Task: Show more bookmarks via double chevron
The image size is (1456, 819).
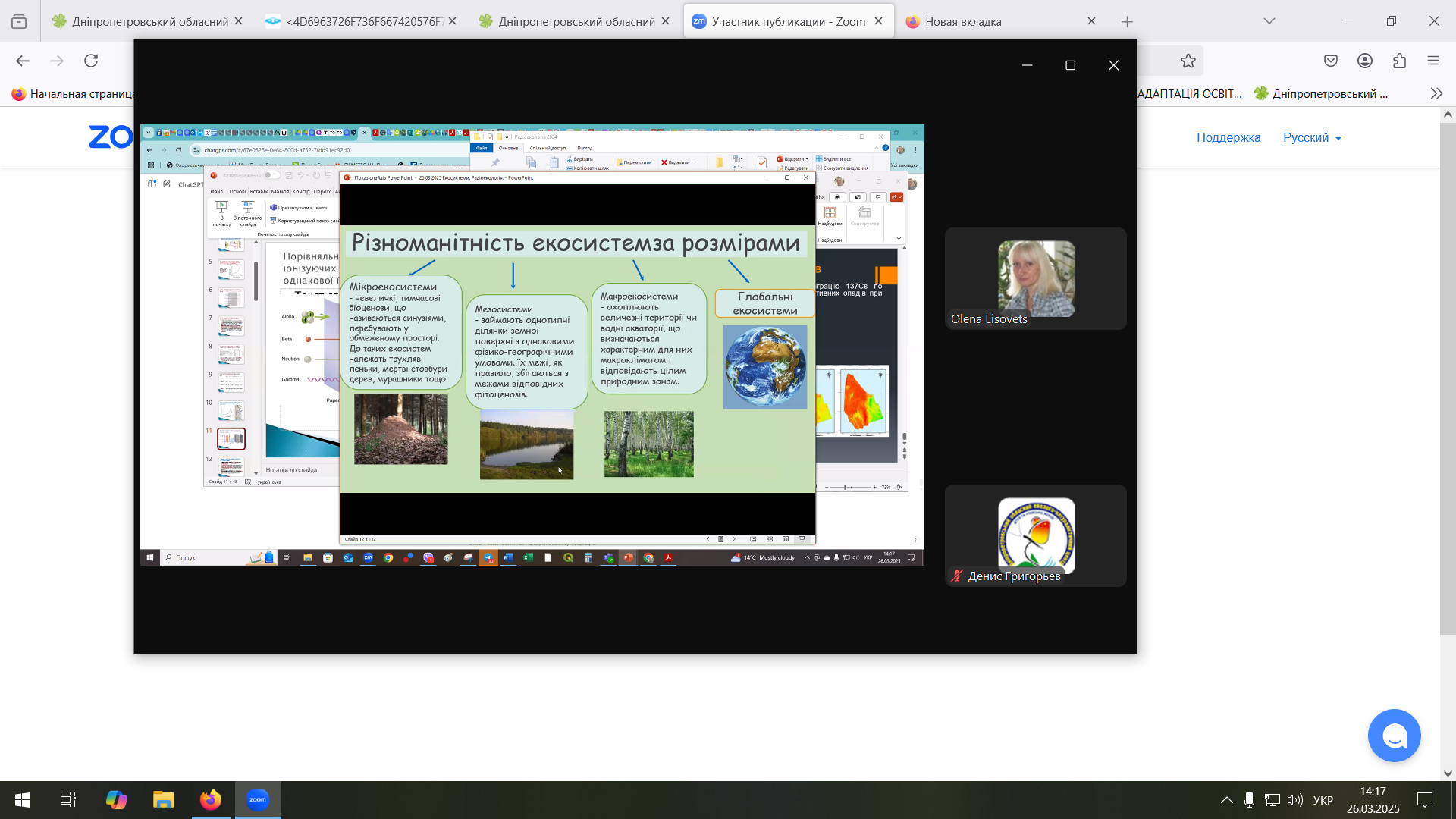Action: pyautogui.click(x=1436, y=93)
